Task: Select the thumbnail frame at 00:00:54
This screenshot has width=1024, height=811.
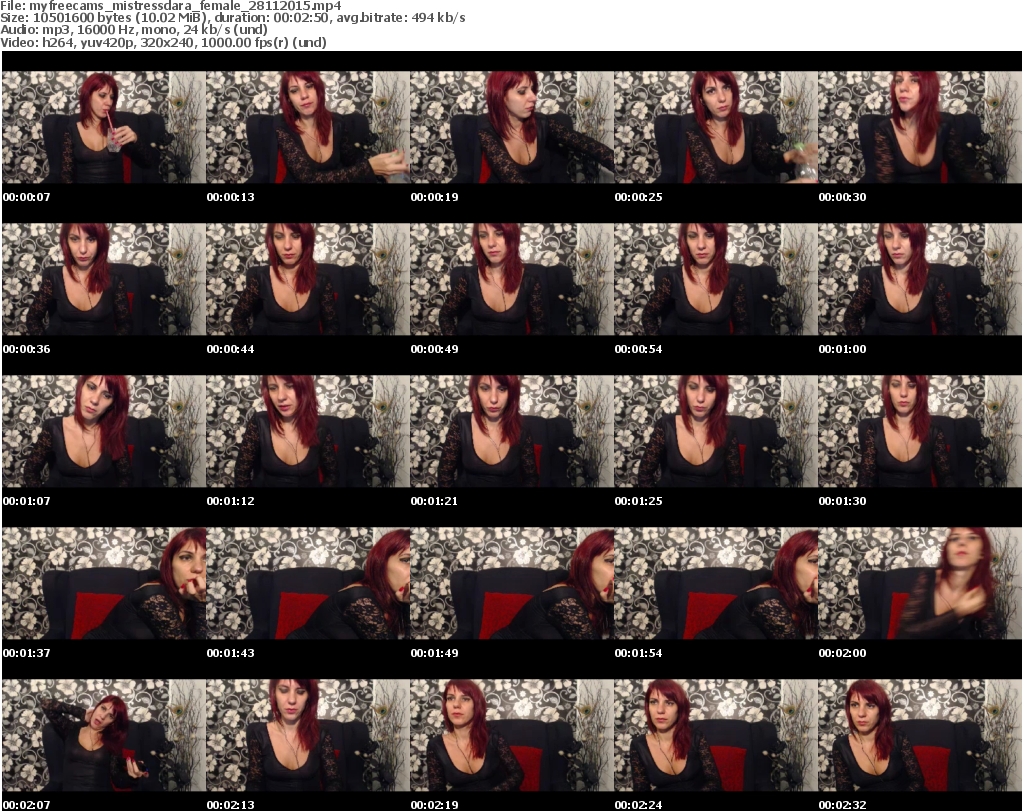Action: coord(716,279)
